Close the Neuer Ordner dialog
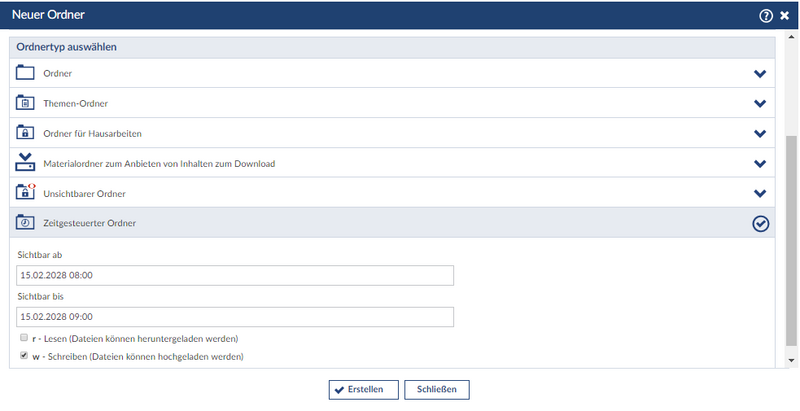 point(785,15)
